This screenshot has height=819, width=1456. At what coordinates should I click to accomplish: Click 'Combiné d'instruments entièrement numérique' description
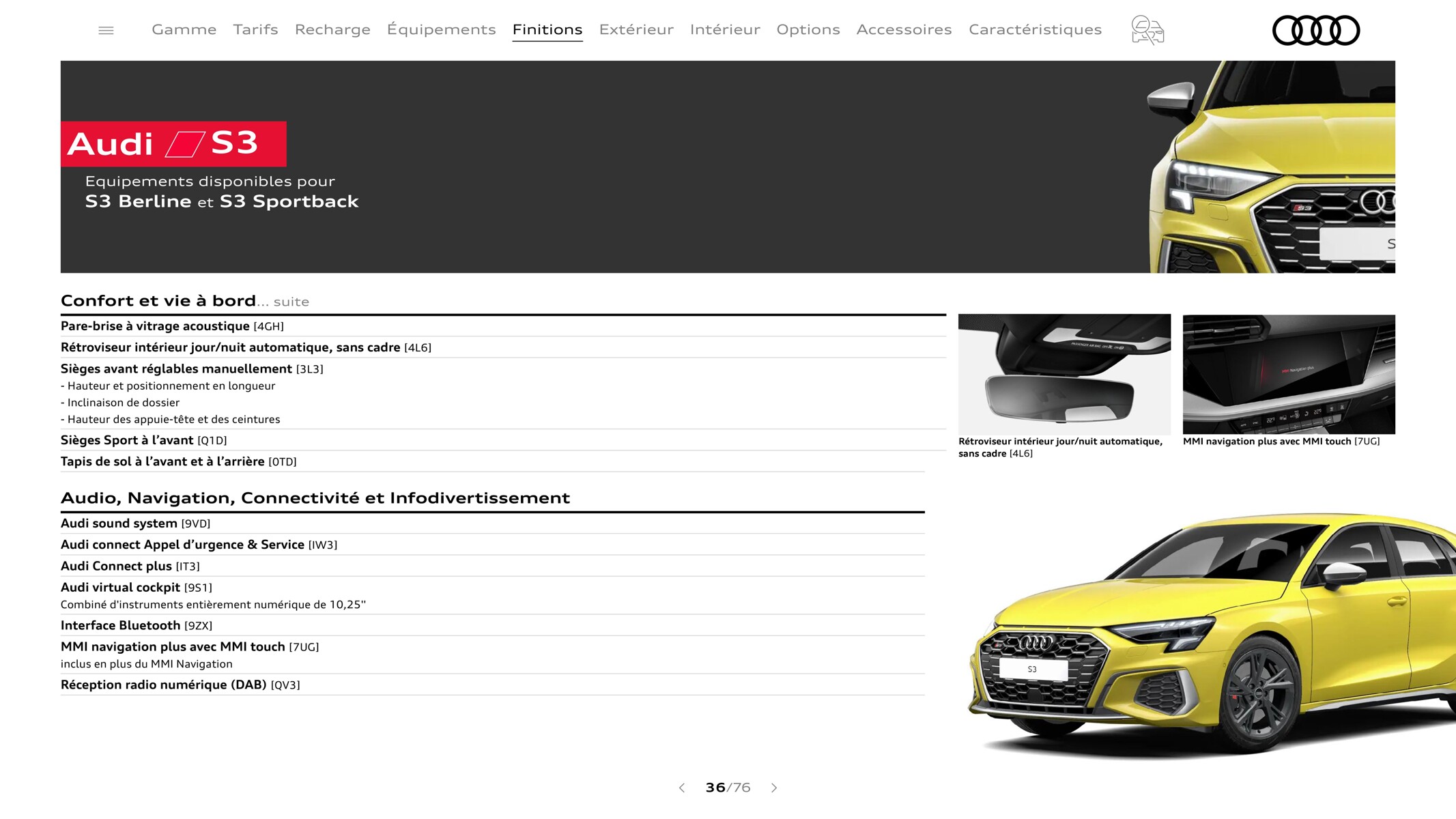pos(213,605)
